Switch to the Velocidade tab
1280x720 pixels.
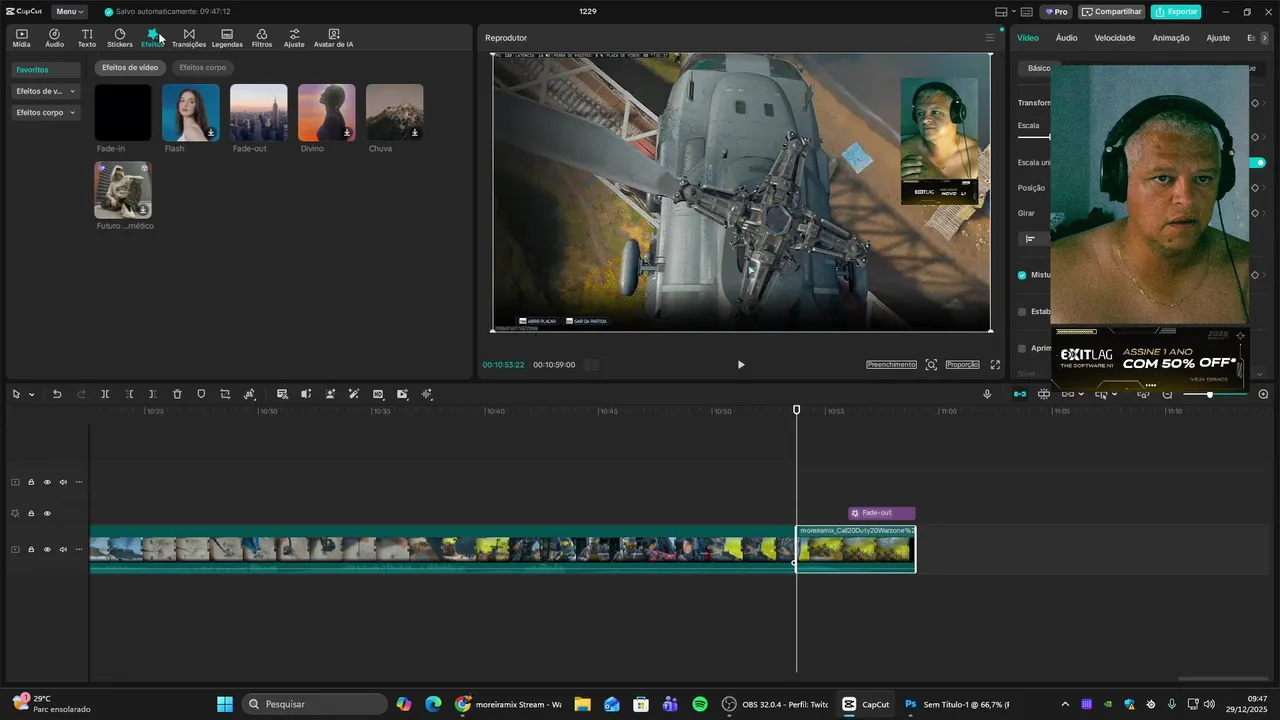1115,38
